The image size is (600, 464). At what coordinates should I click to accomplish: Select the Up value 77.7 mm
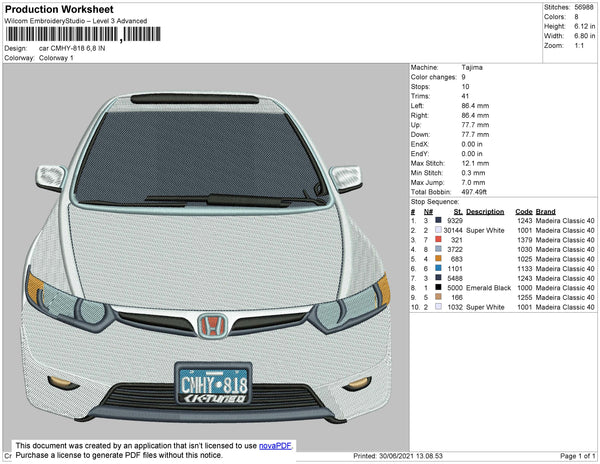[x=475, y=125]
